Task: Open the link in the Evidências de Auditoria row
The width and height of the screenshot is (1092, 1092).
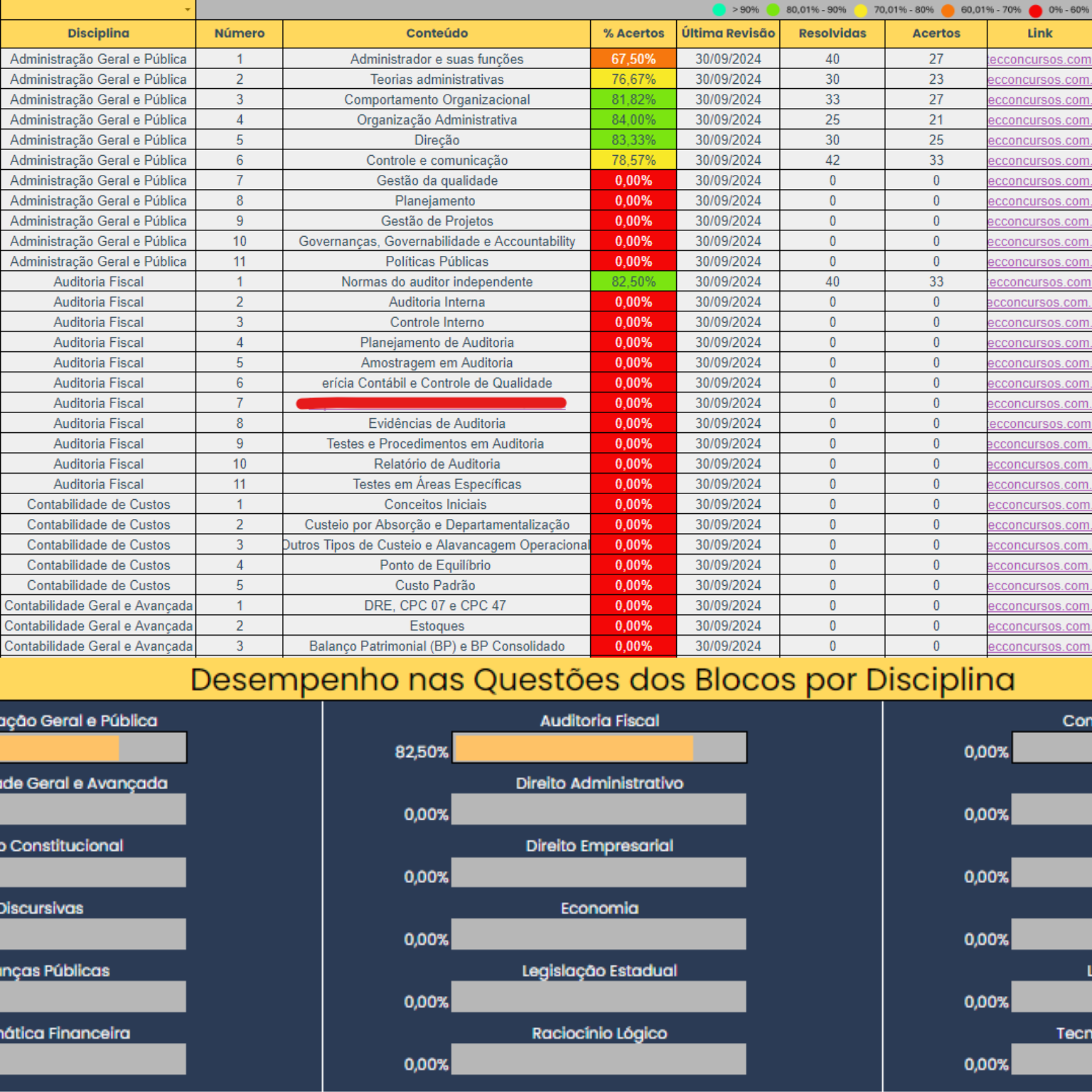Action: pyautogui.click(x=1039, y=424)
